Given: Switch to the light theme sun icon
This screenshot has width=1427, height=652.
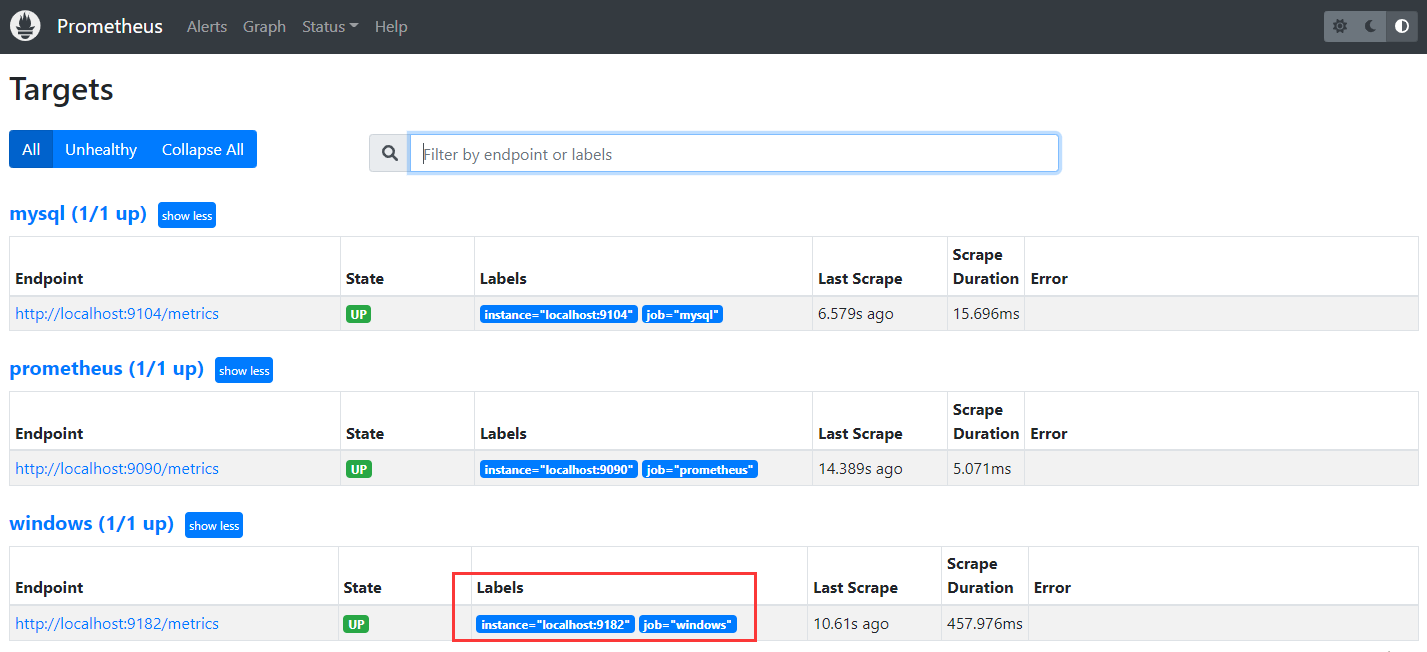Looking at the screenshot, I should tap(1340, 26).
